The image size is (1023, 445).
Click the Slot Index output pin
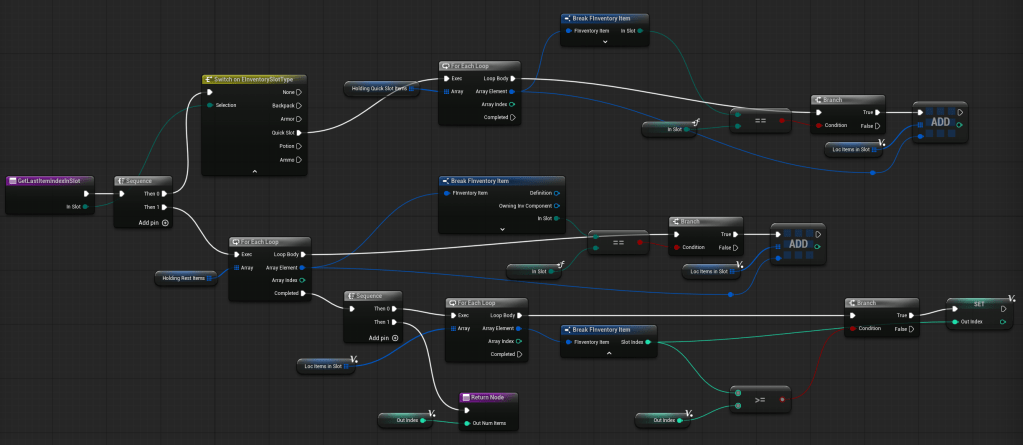648,342
